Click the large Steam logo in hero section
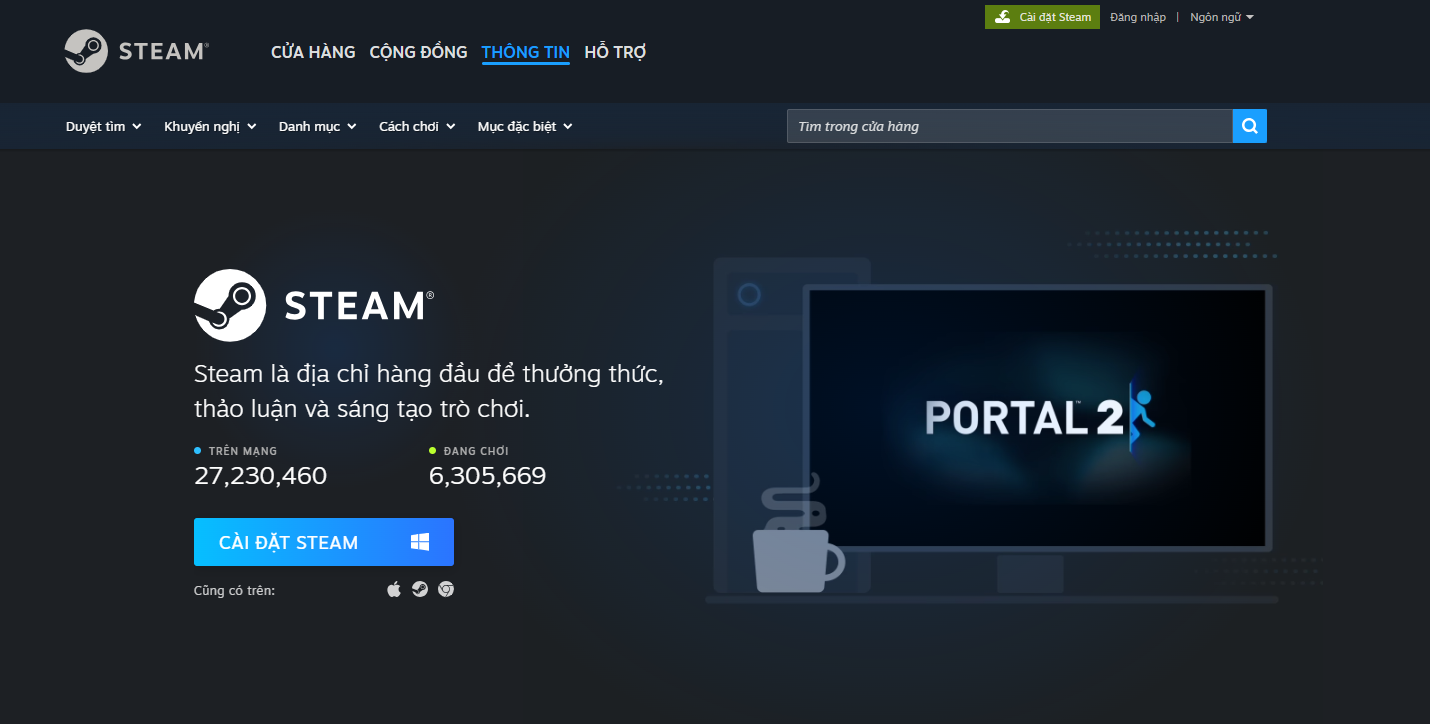The image size is (1430, 724). click(x=314, y=305)
